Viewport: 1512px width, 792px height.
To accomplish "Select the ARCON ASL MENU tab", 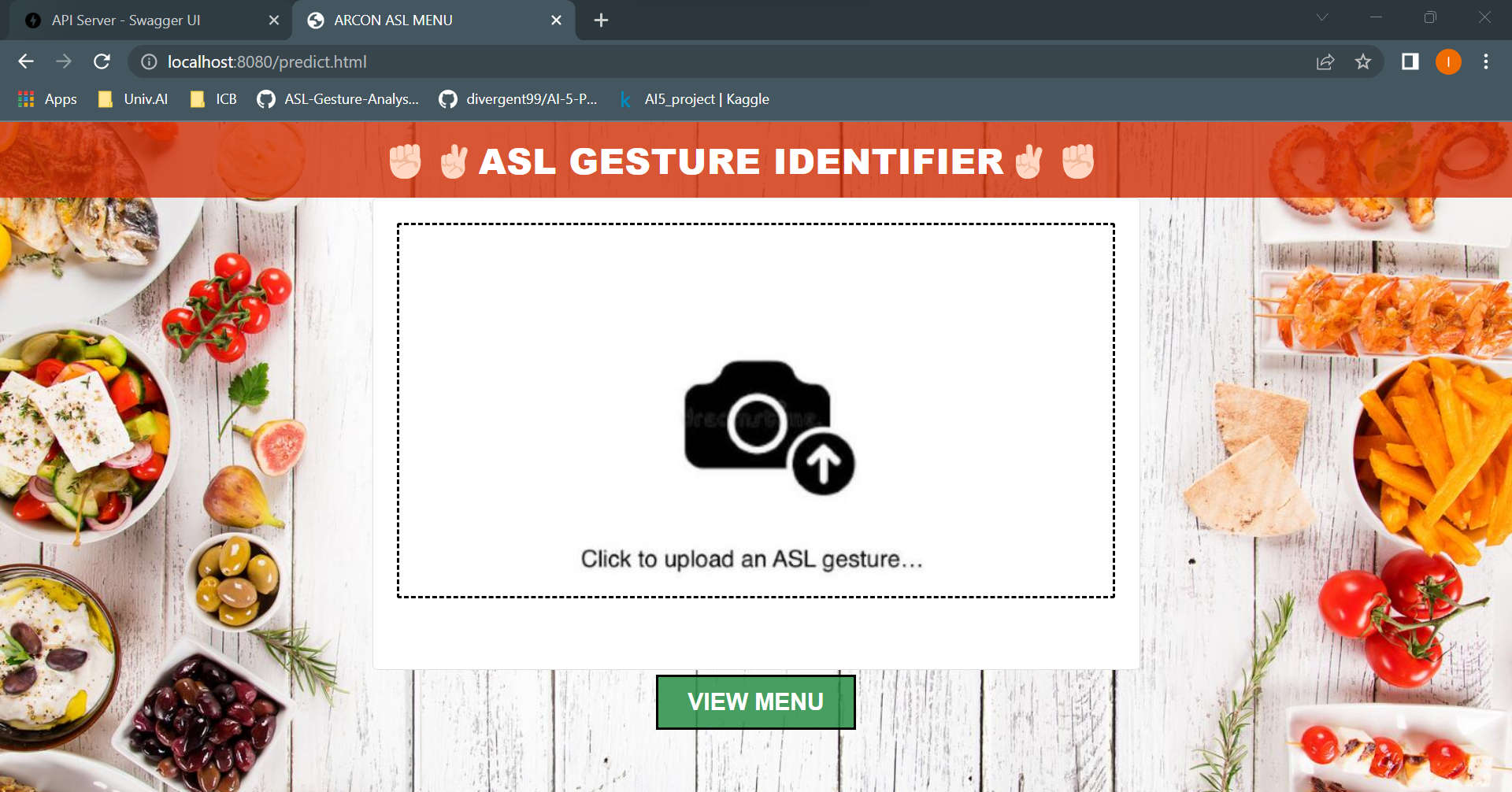I will click(394, 20).
